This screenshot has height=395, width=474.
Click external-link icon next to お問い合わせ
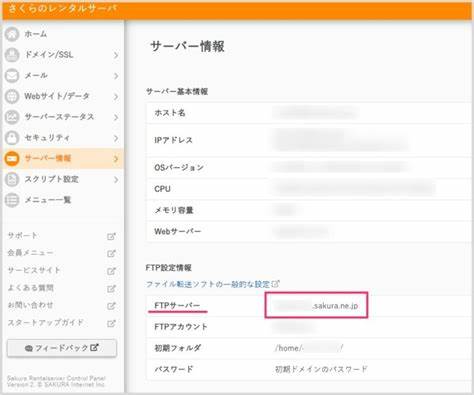(x=111, y=306)
